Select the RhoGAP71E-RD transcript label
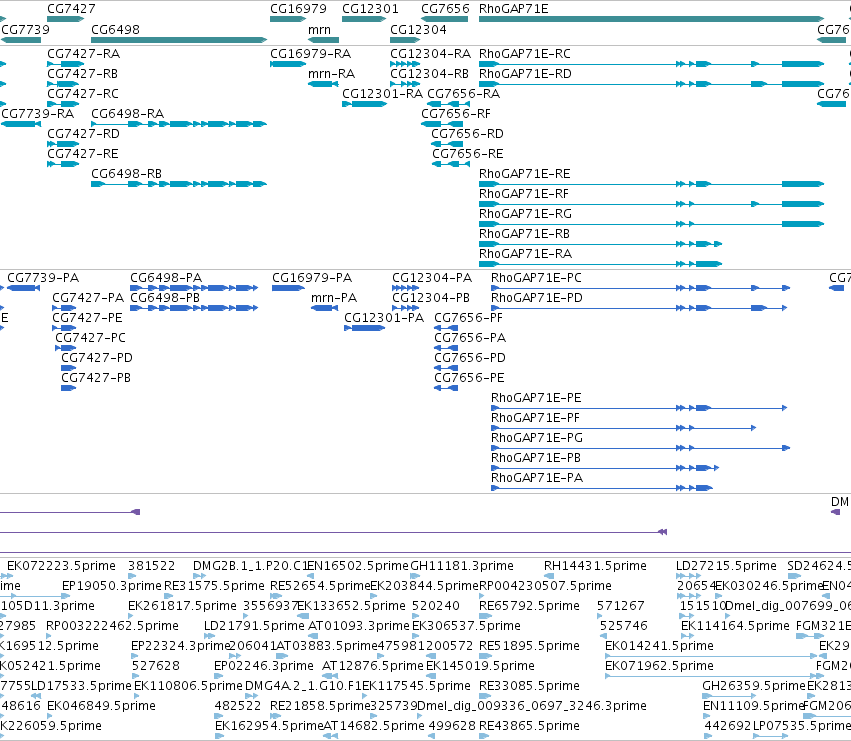The image size is (851, 741). pos(525,73)
